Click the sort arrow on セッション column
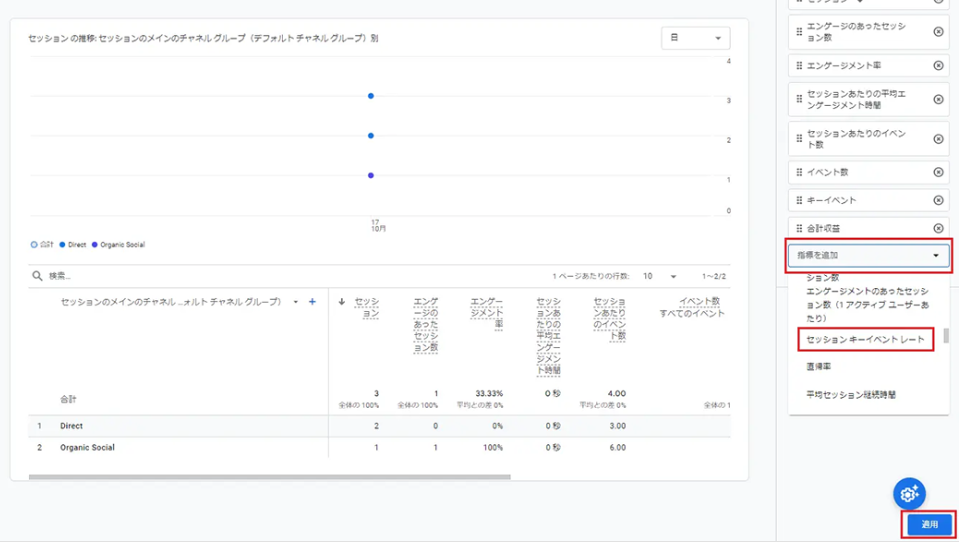The image size is (959, 542). (342, 302)
